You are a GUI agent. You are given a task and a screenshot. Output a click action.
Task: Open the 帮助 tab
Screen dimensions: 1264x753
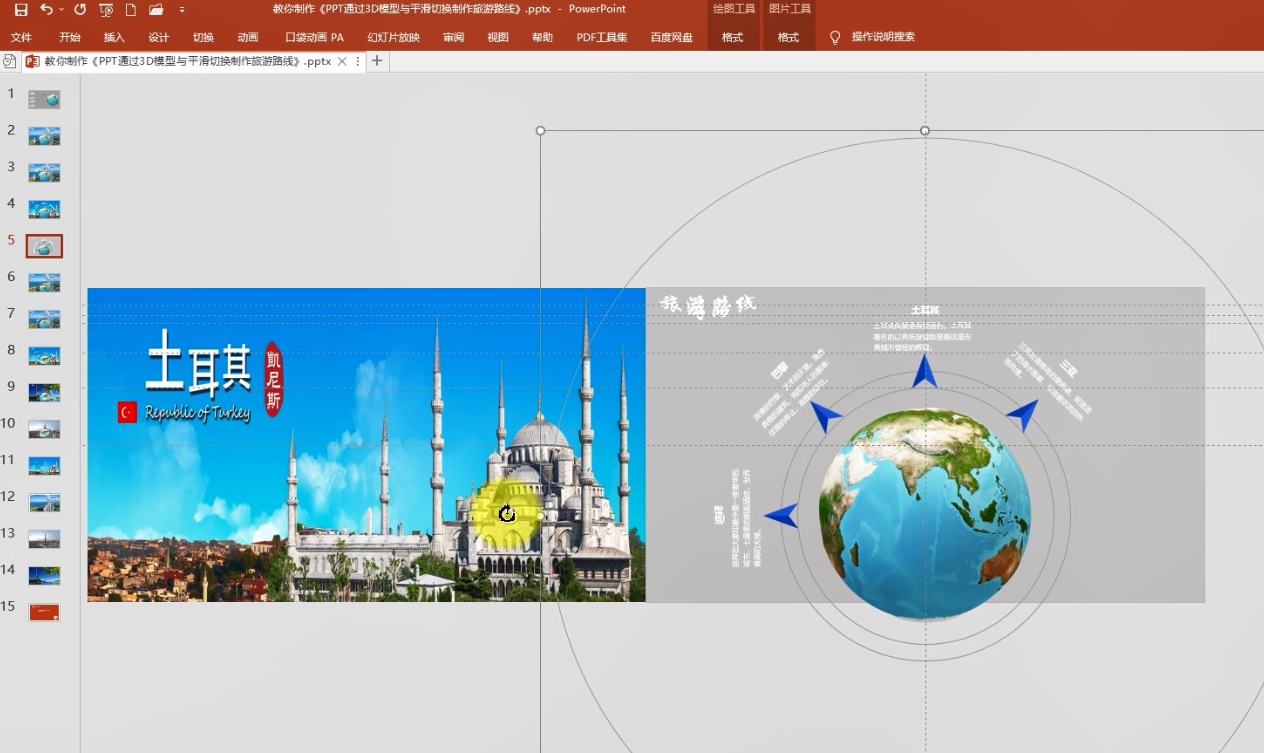(542, 37)
